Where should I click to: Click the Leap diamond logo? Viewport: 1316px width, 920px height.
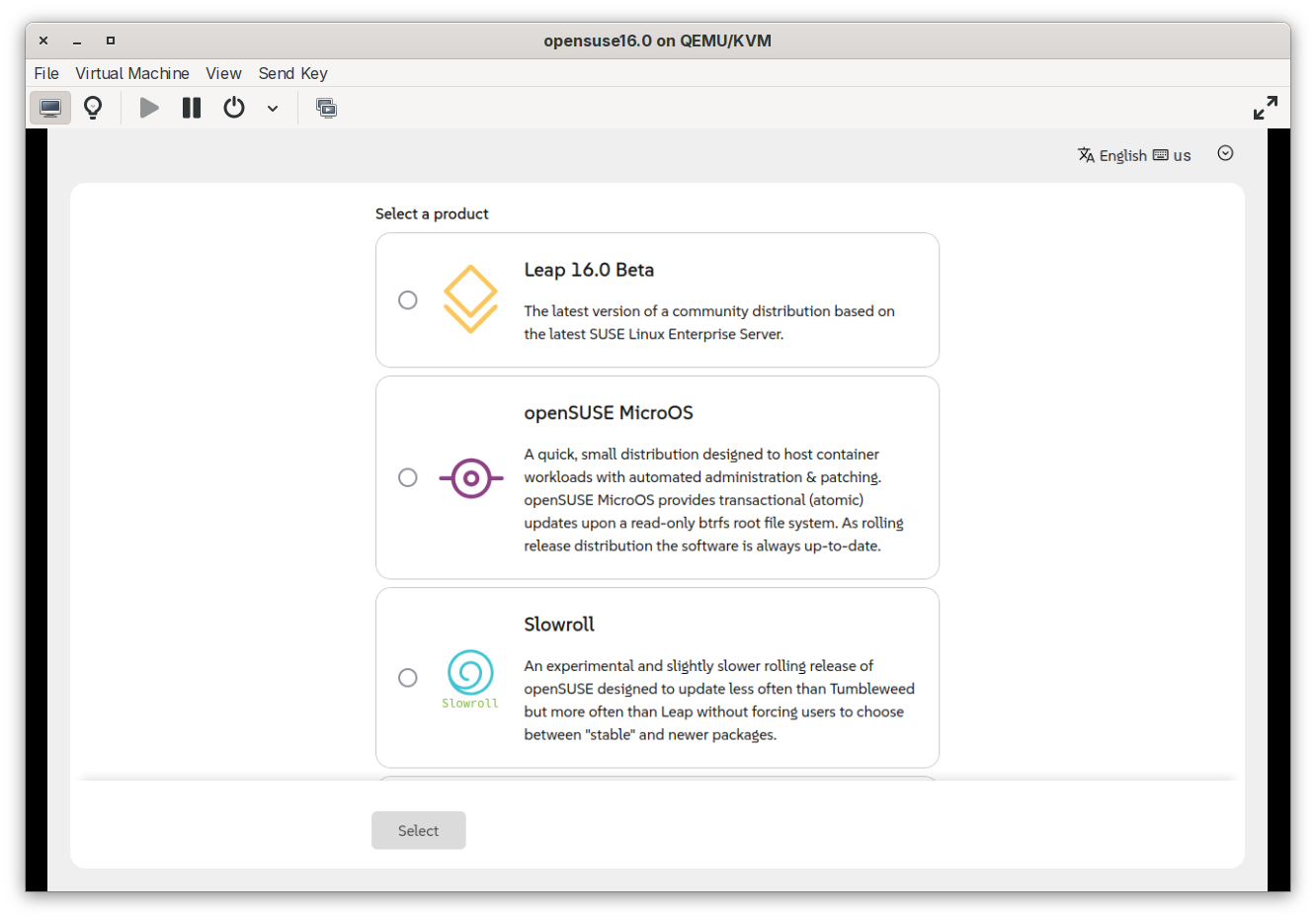470,299
